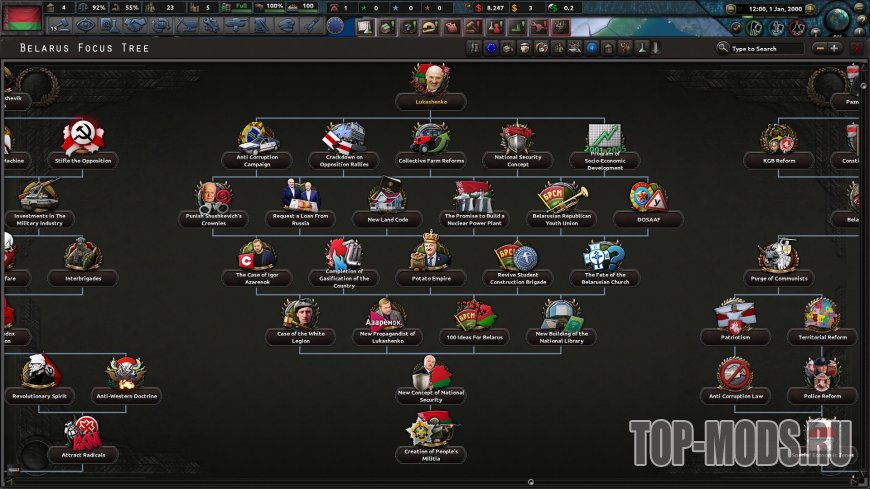This screenshot has height=489, width=870.
Task: Select the Lukashenko focus portrait
Action: click(432, 80)
